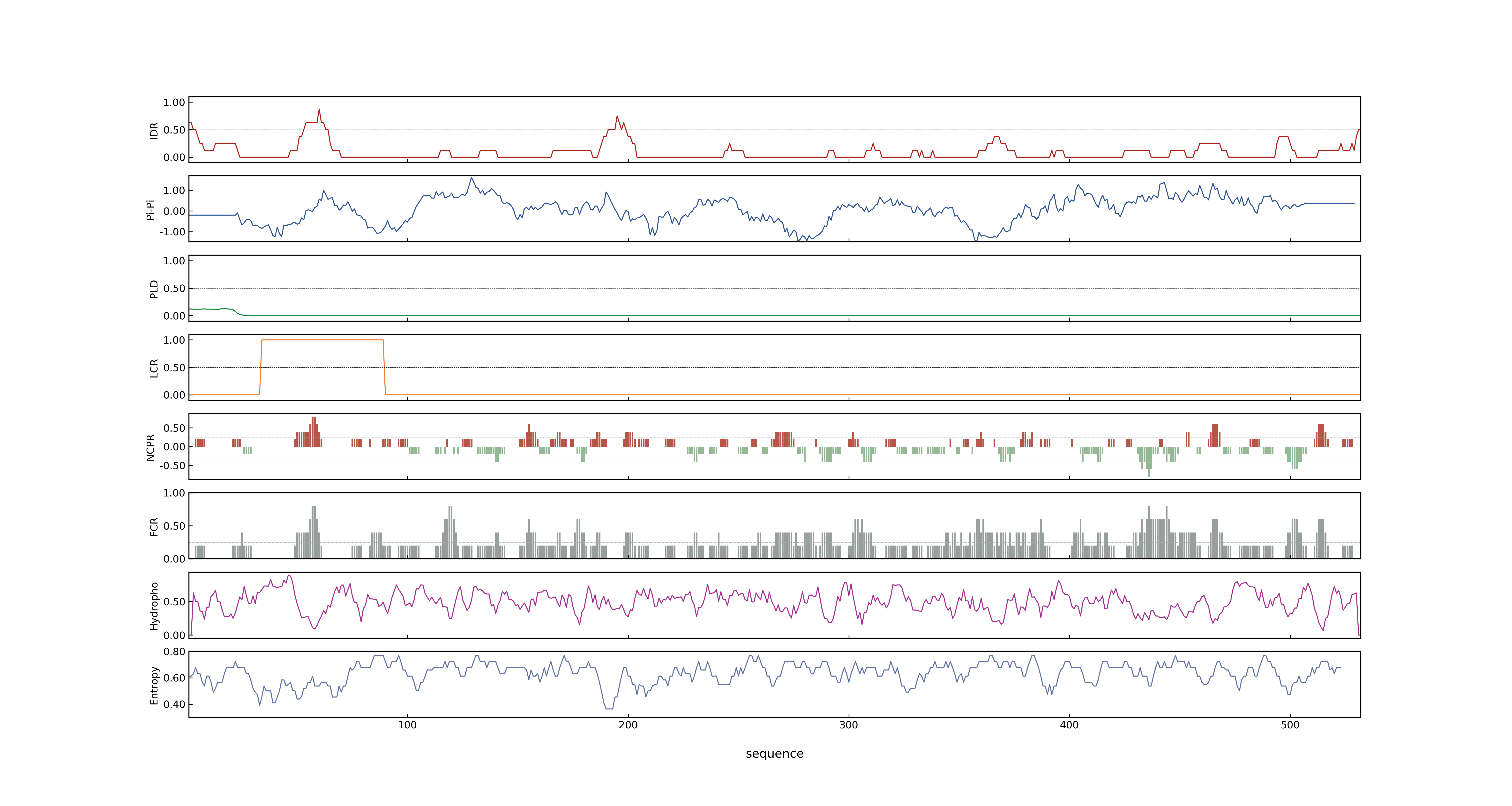Click the tallest IDR peak near position 60
This screenshot has height=806, width=1512.
319,110
